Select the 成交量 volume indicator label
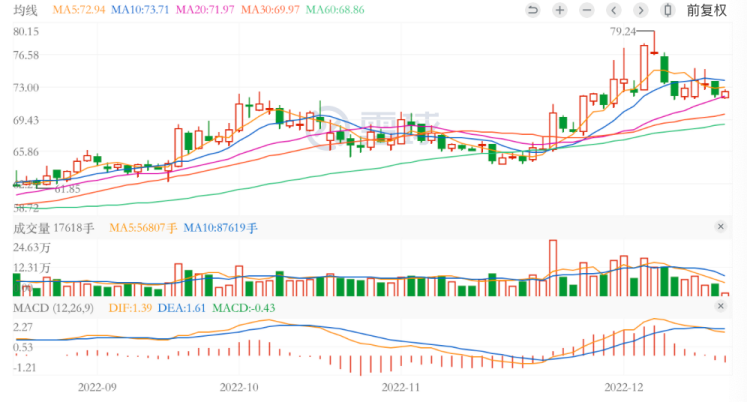The height and width of the screenshot is (402, 747). point(32,228)
